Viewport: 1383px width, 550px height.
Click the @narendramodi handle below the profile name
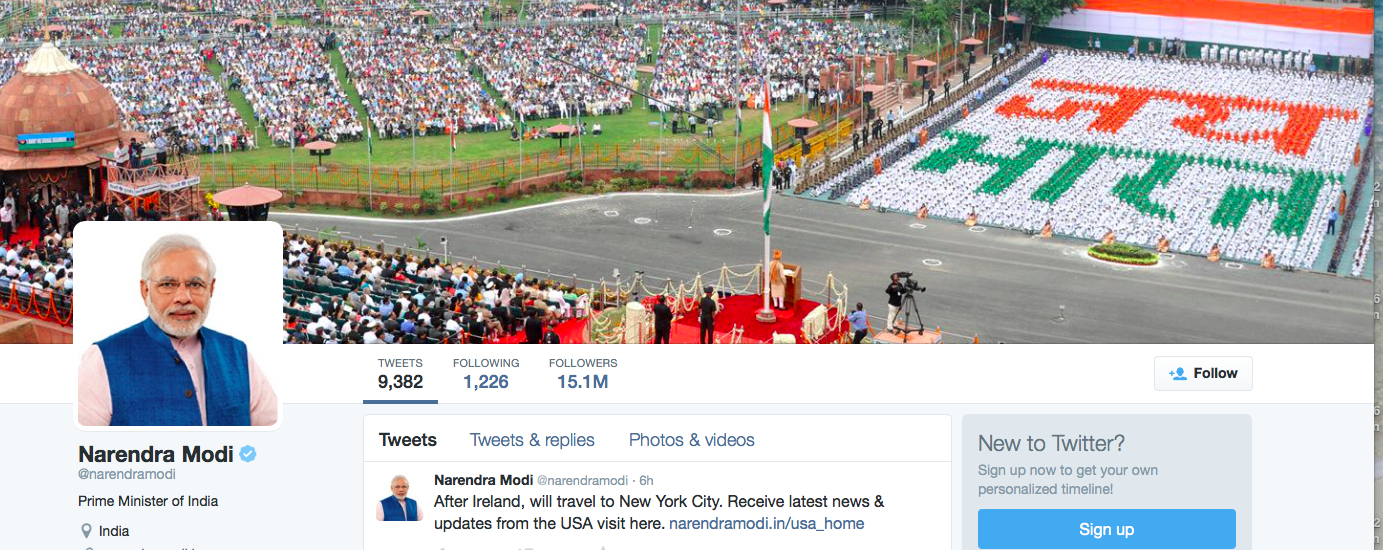[x=127, y=474]
